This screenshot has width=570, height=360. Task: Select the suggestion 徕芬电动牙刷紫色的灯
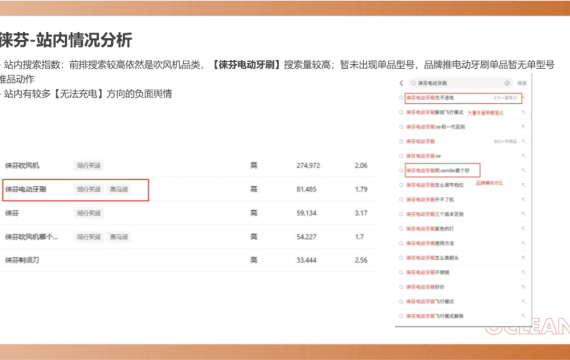point(430,229)
